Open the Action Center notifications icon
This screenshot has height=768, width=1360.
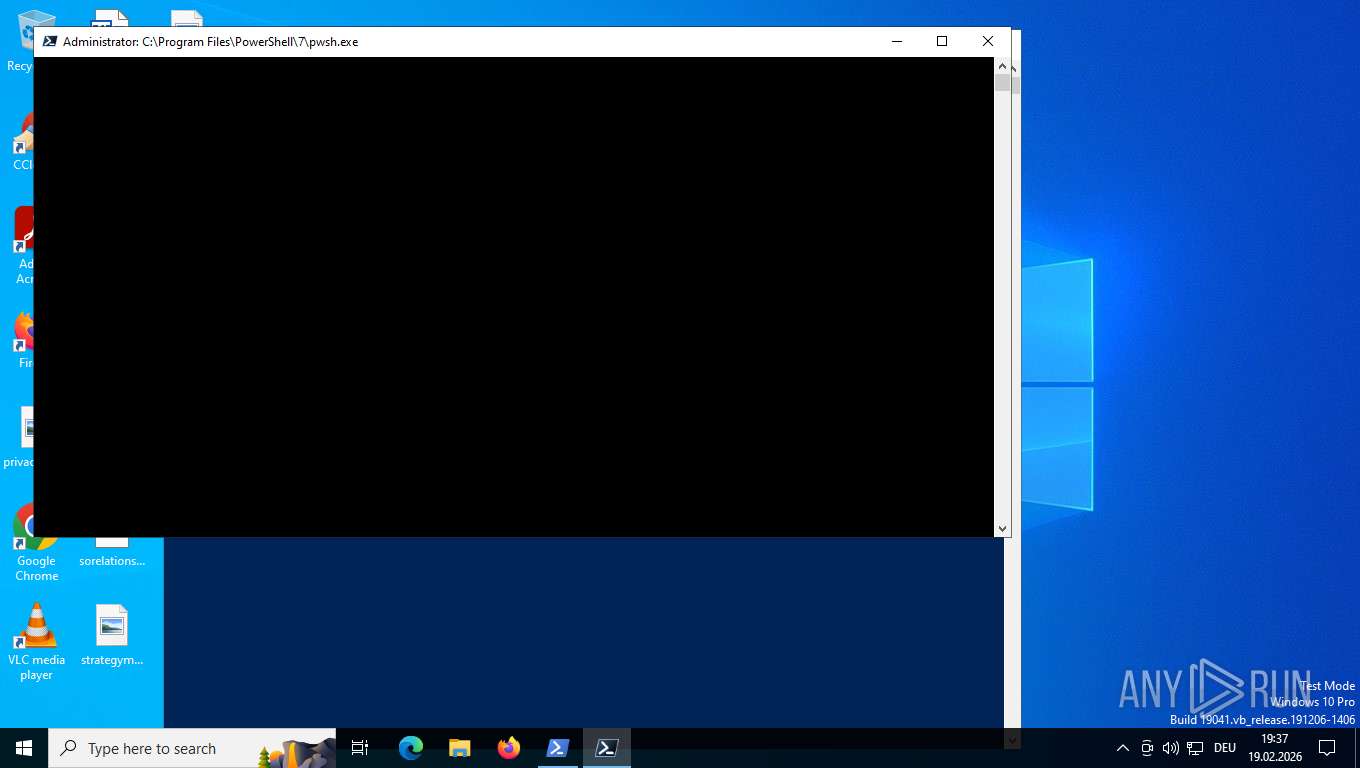(x=1327, y=748)
